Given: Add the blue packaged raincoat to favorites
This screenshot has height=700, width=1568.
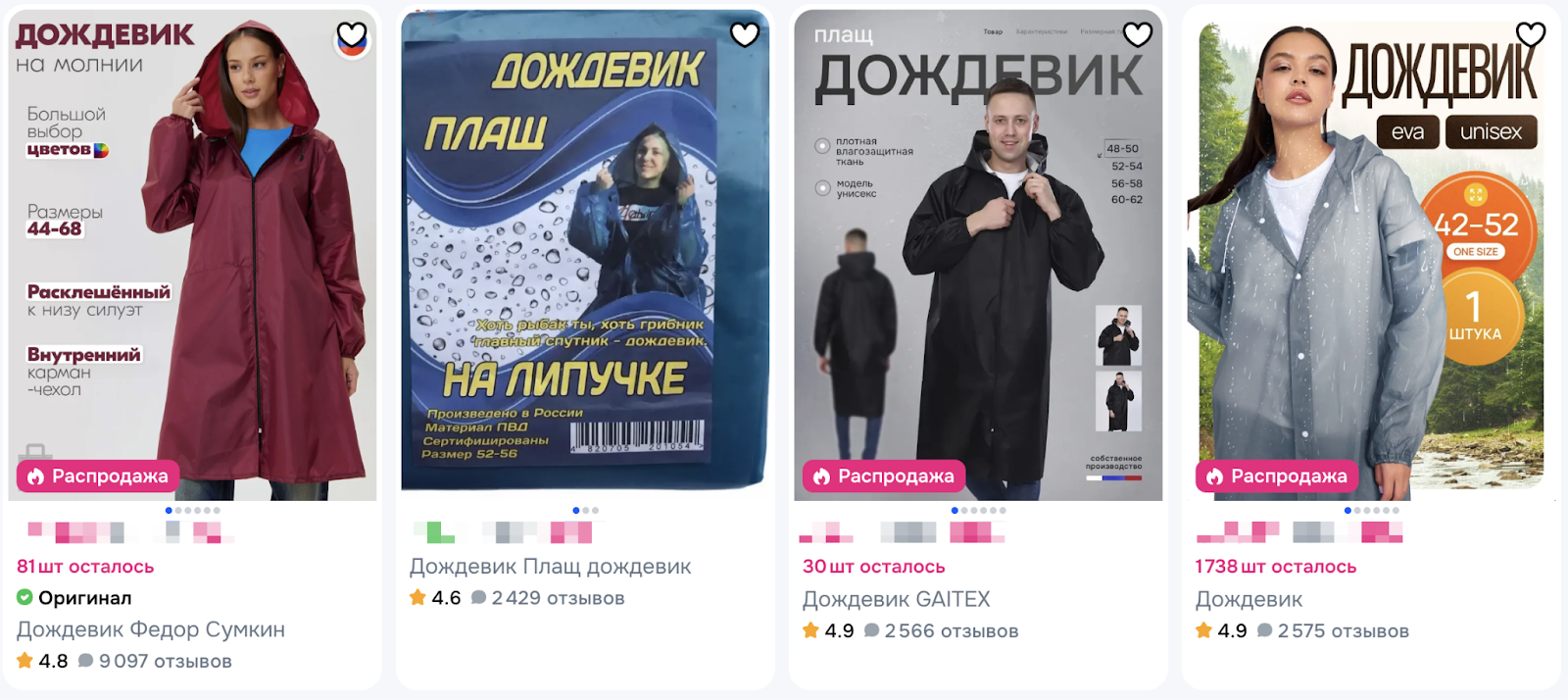Looking at the screenshot, I should tap(745, 34).
